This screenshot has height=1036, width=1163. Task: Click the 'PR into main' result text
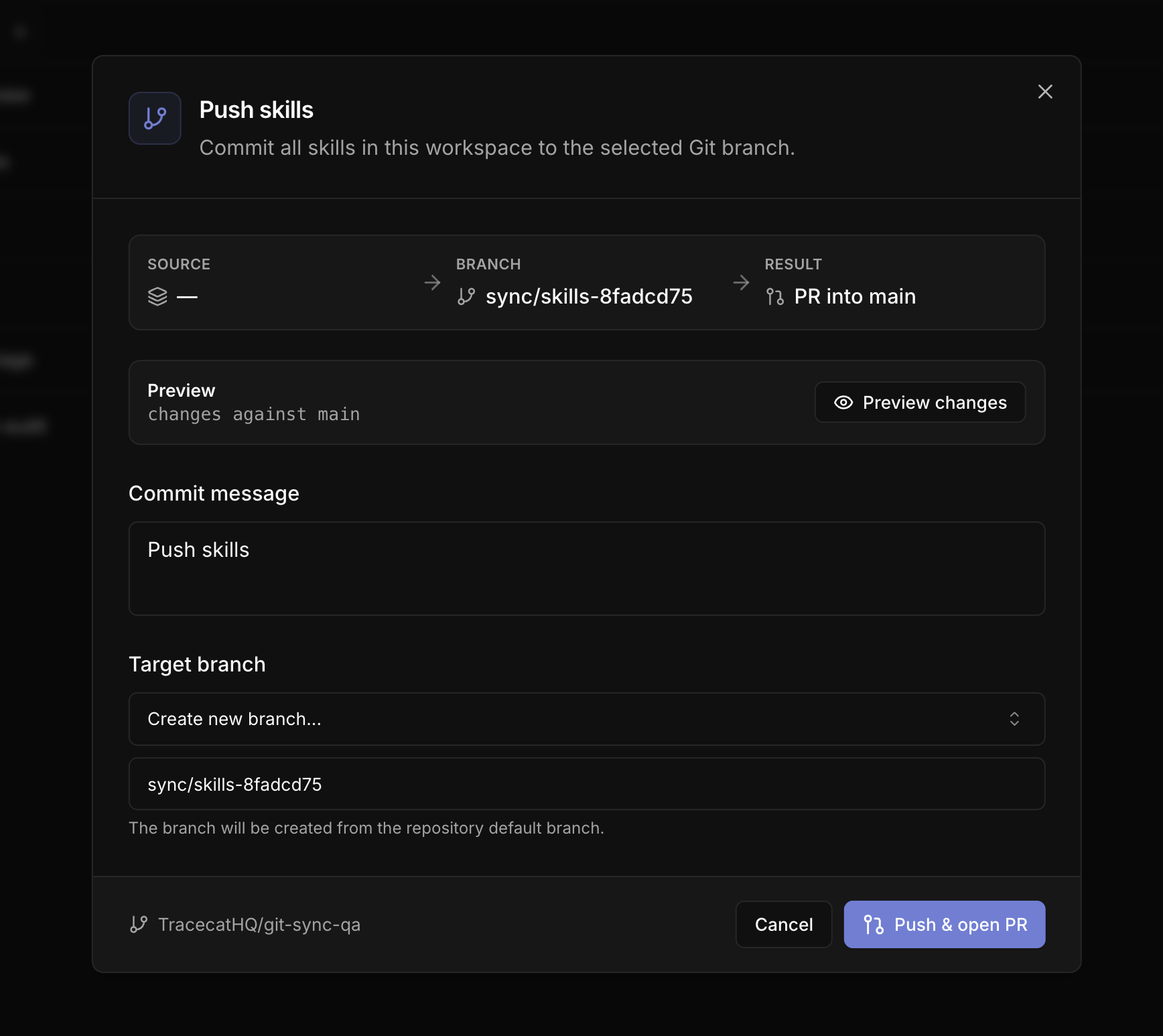tap(855, 296)
